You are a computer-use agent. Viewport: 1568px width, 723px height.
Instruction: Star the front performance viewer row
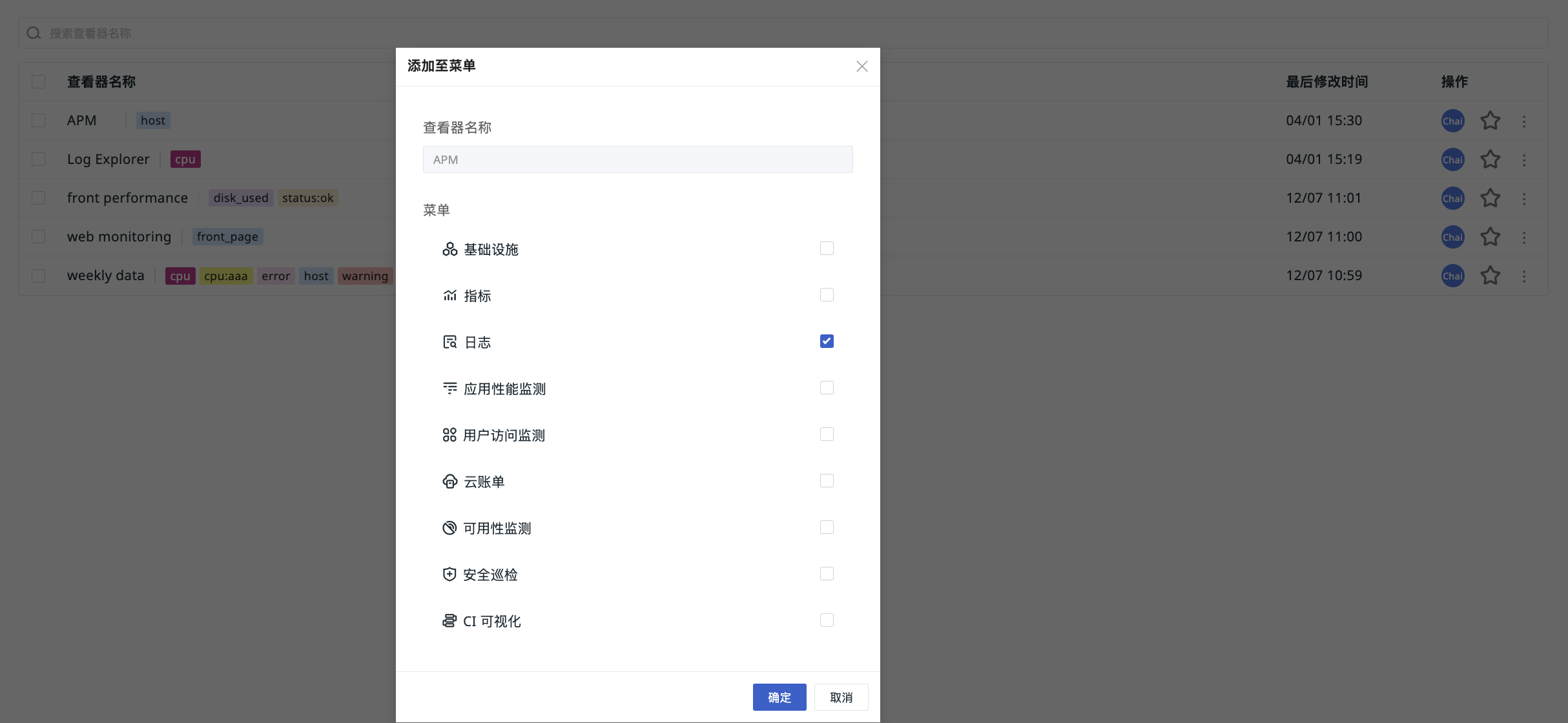click(x=1490, y=198)
